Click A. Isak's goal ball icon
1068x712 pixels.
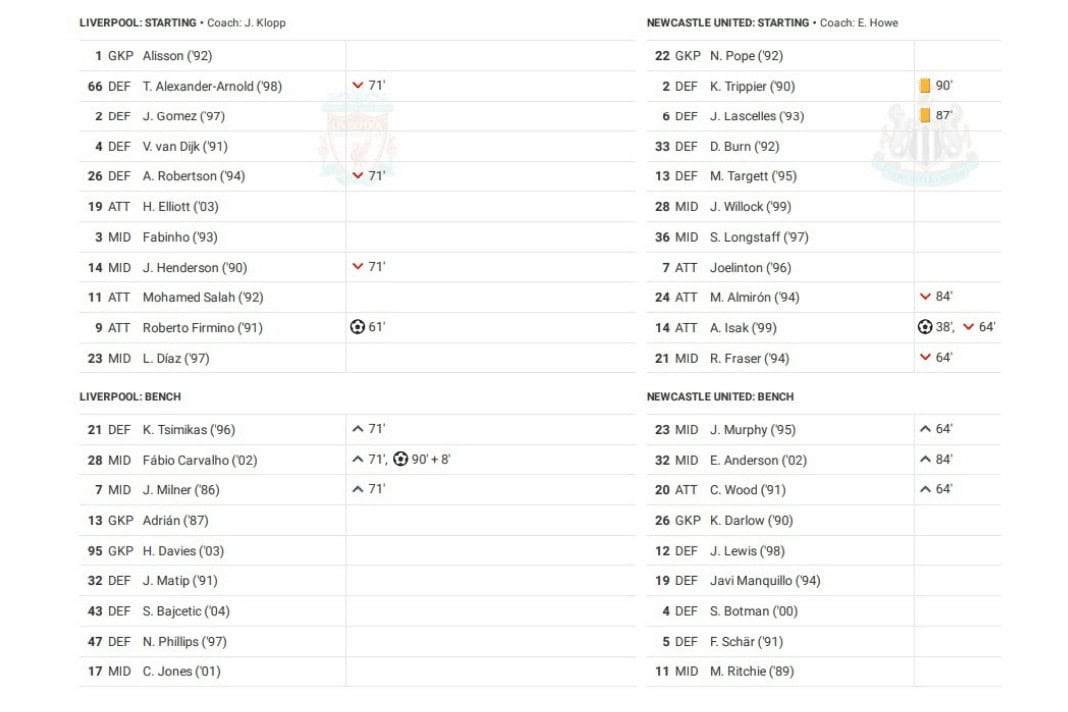[x=925, y=327]
